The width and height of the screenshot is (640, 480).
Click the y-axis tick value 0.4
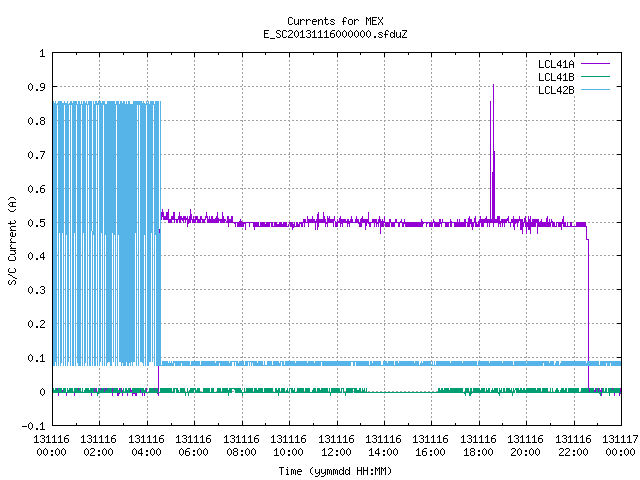click(36, 256)
